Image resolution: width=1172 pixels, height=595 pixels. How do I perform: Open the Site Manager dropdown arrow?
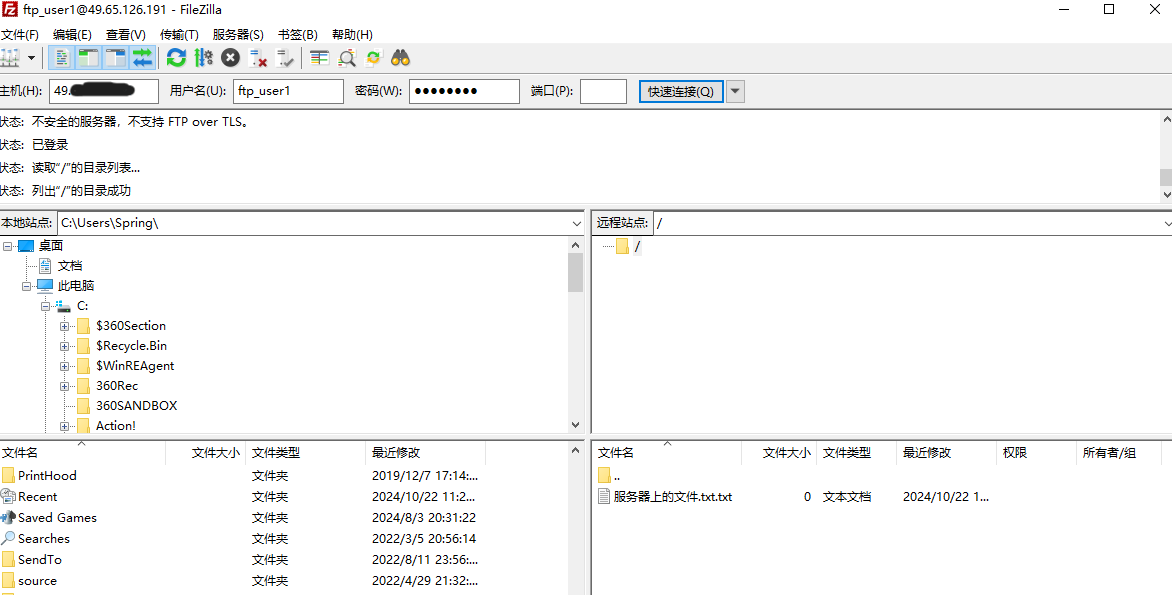(31, 57)
